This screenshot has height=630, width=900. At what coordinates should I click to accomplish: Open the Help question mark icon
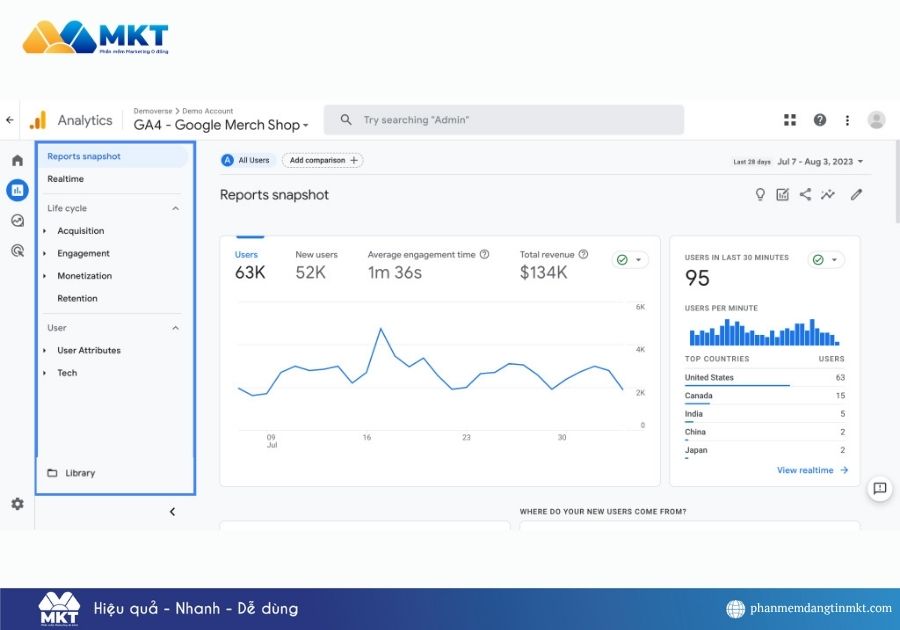[x=820, y=120]
